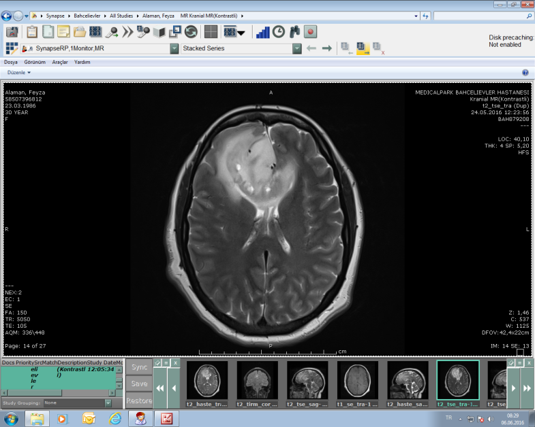The image size is (535, 427).
Task: Open the Dosya menu
Action: click(x=11, y=62)
